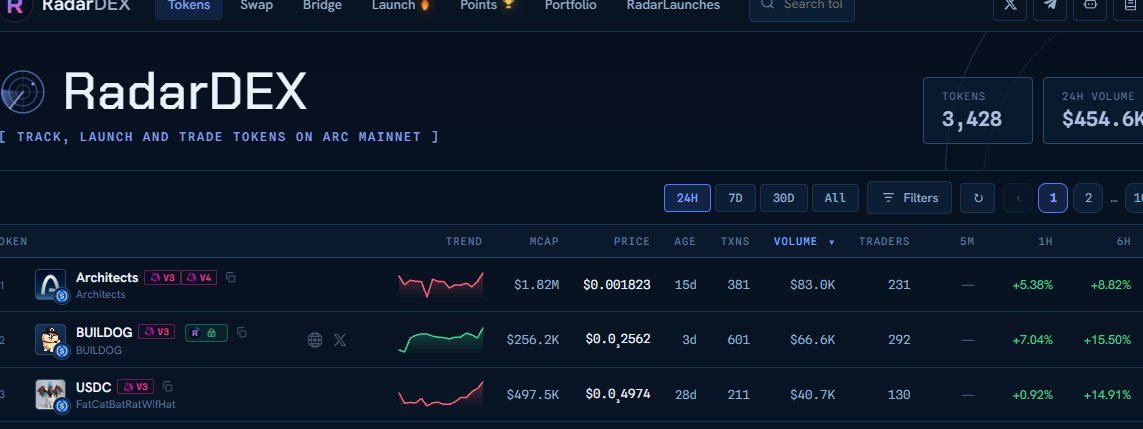Open the Bridge tab

click(322, 6)
